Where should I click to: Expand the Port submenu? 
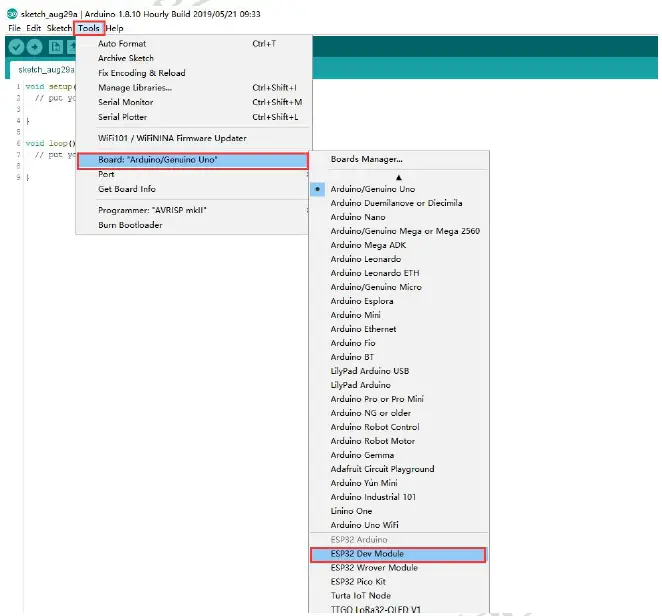coord(193,174)
